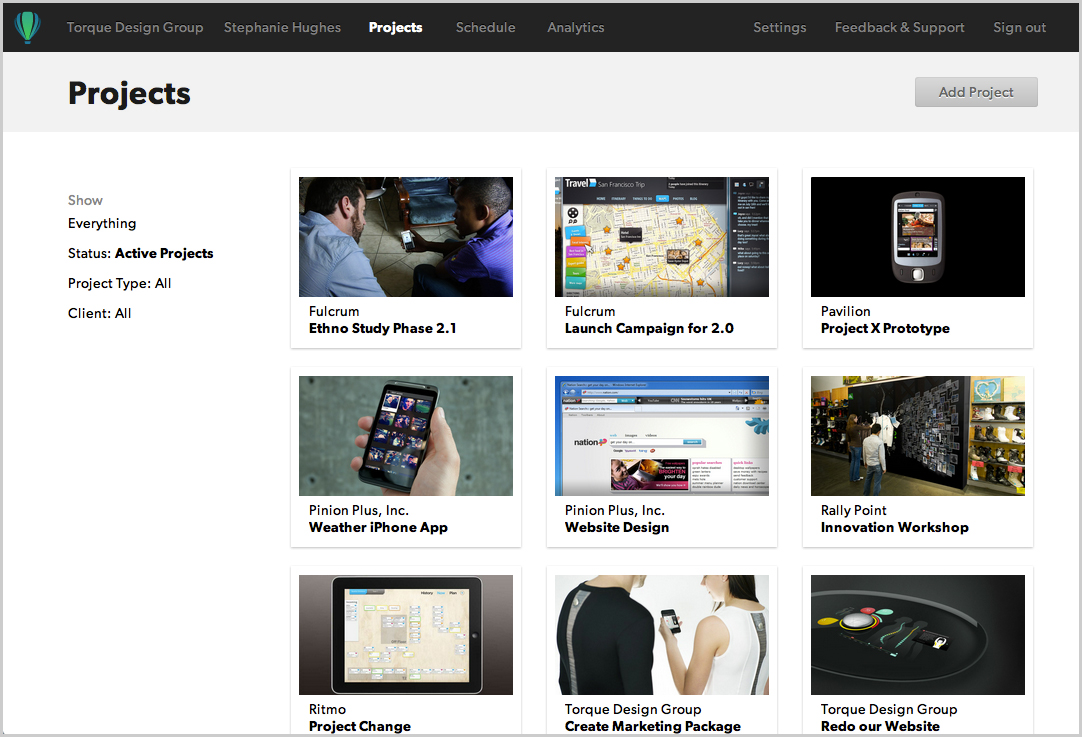Select the Project X Prototype phone image

(917, 237)
